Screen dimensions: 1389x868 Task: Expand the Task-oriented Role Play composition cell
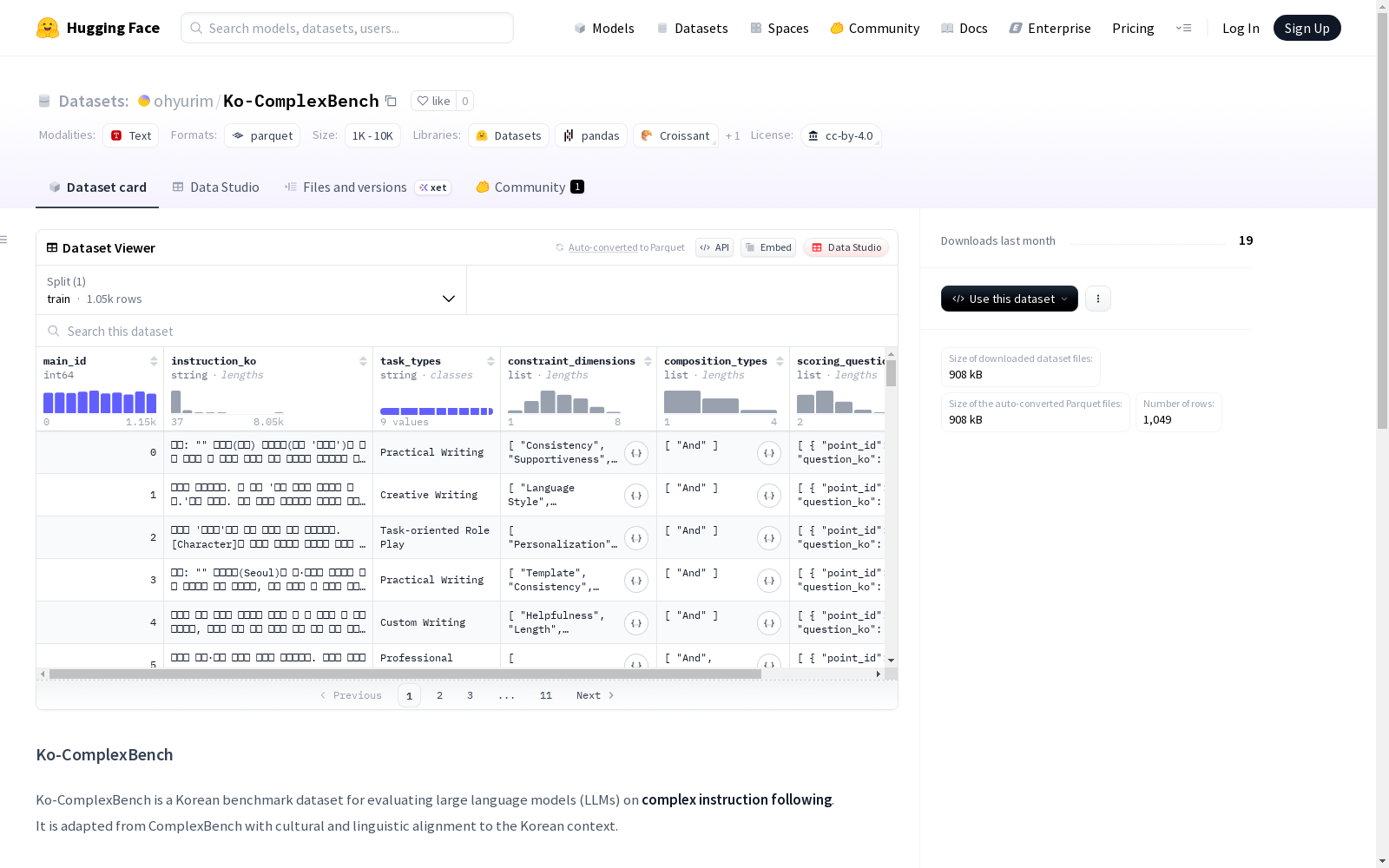[x=769, y=538]
